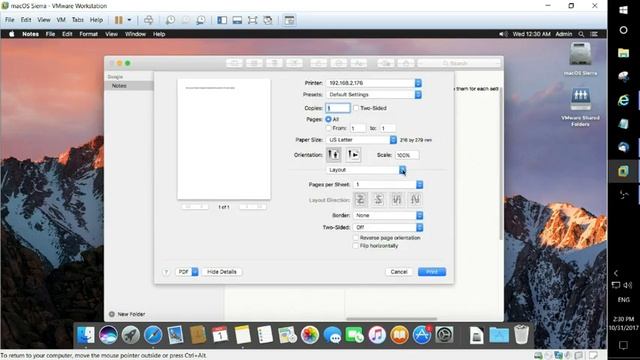This screenshot has height=360, width=640.
Task: Click the print preview page thumbnail
Action: click(224, 139)
